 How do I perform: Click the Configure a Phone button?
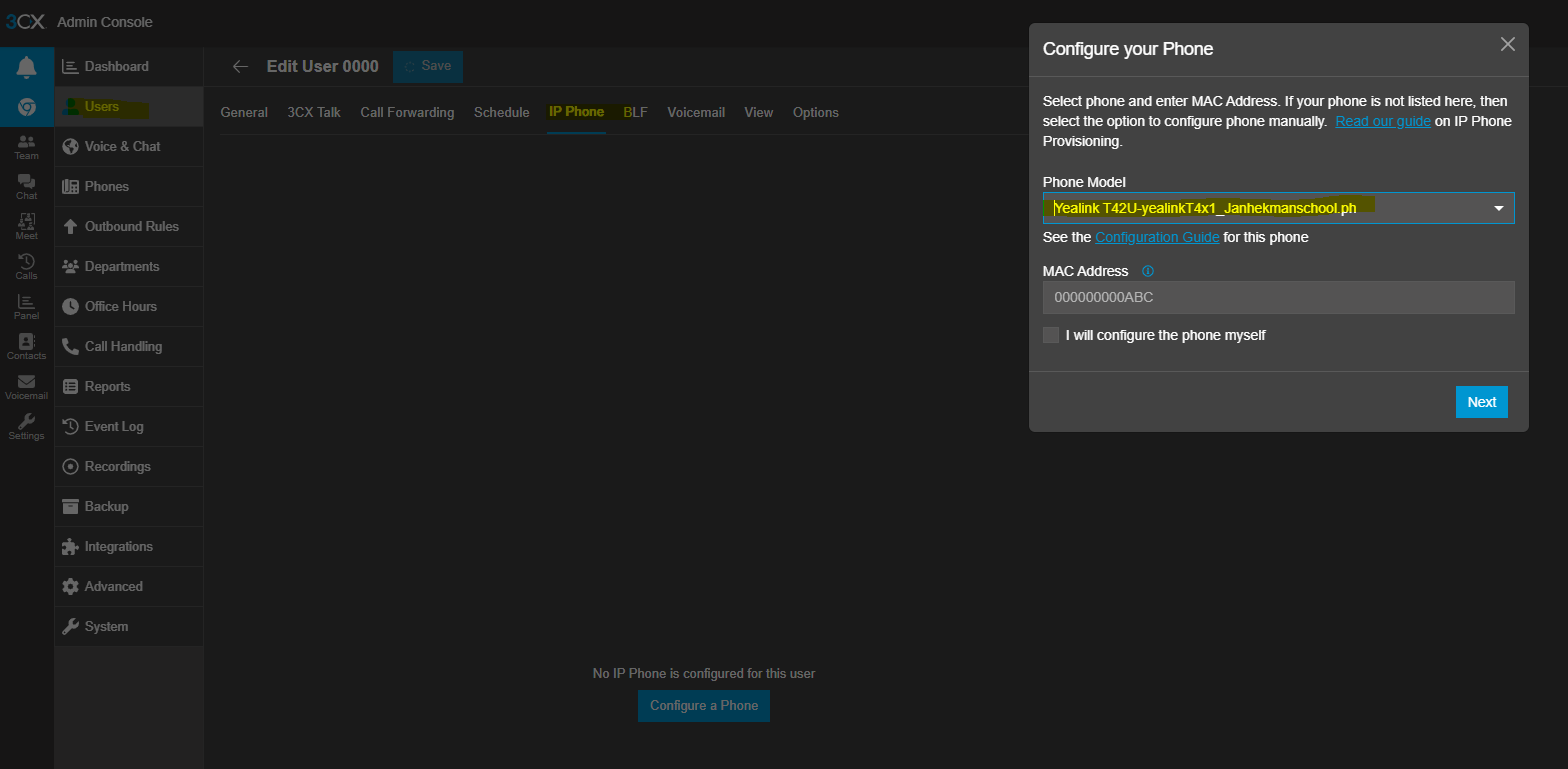(x=704, y=706)
